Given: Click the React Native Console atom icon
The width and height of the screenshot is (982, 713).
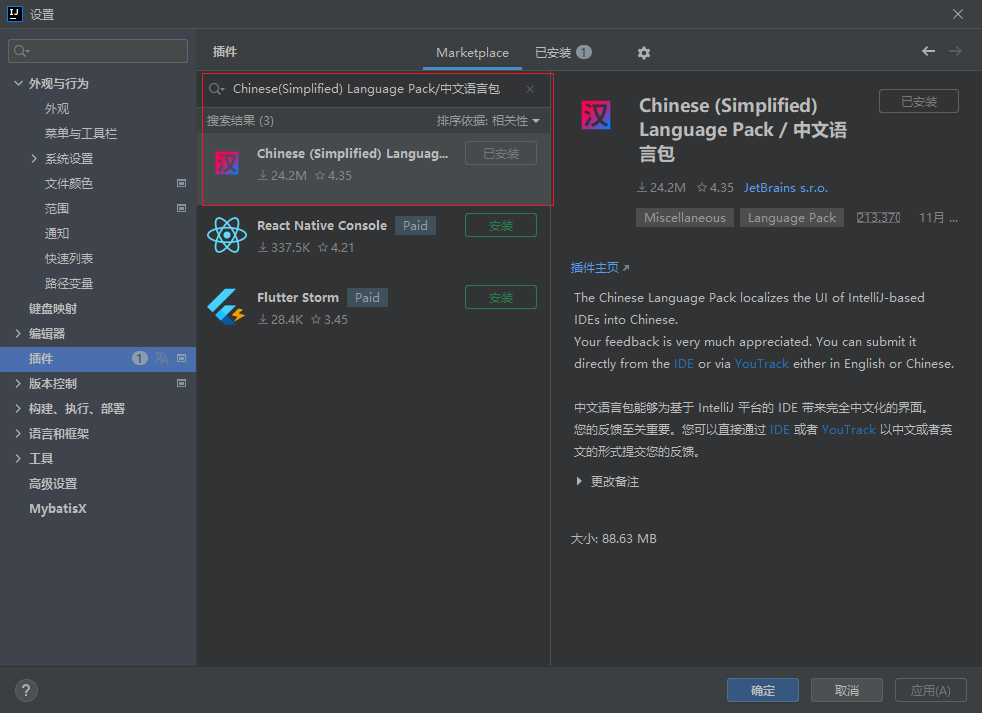Looking at the screenshot, I should [x=227, y=235].
